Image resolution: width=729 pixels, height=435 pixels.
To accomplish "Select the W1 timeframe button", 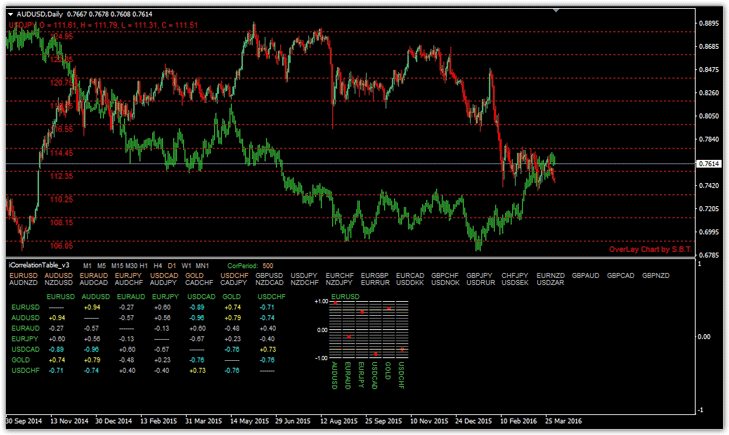I will [186, 265].
